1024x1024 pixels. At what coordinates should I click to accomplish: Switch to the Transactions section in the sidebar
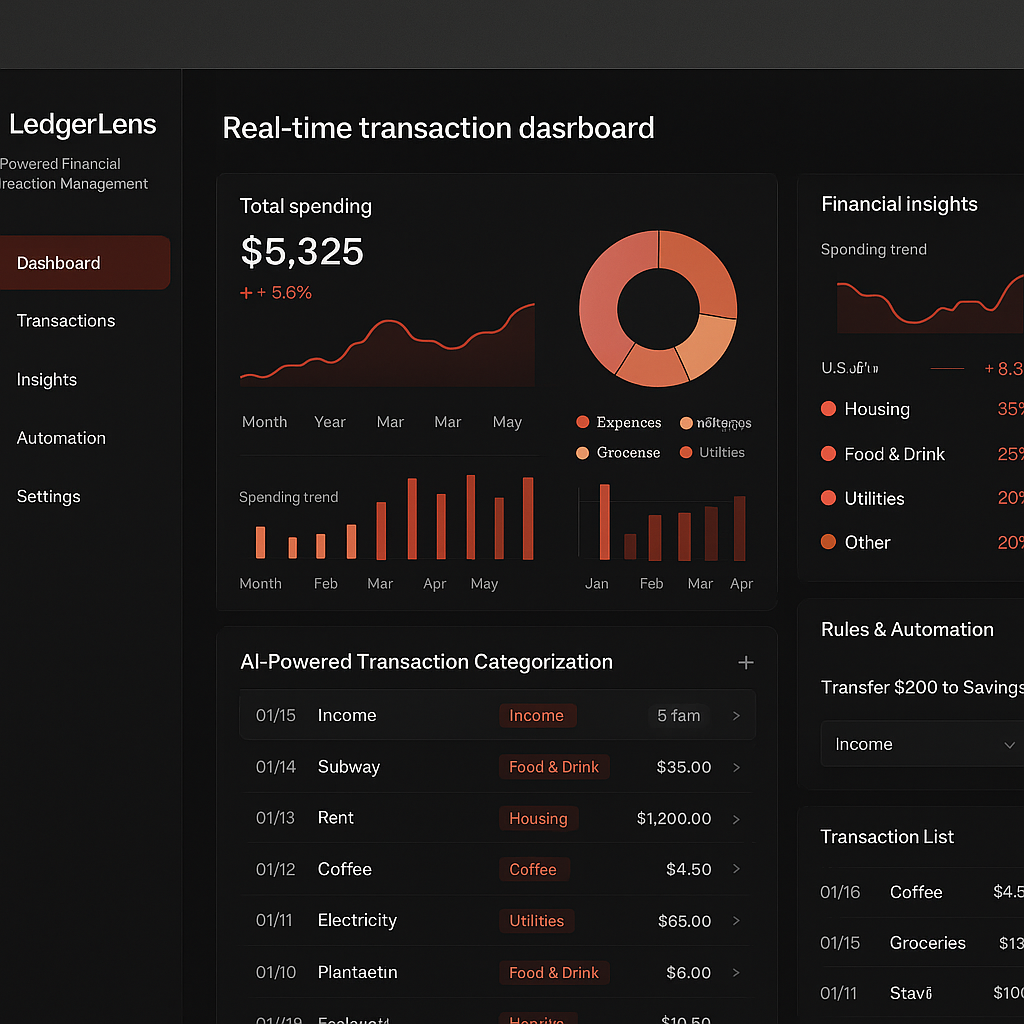[x=66, y=321]
